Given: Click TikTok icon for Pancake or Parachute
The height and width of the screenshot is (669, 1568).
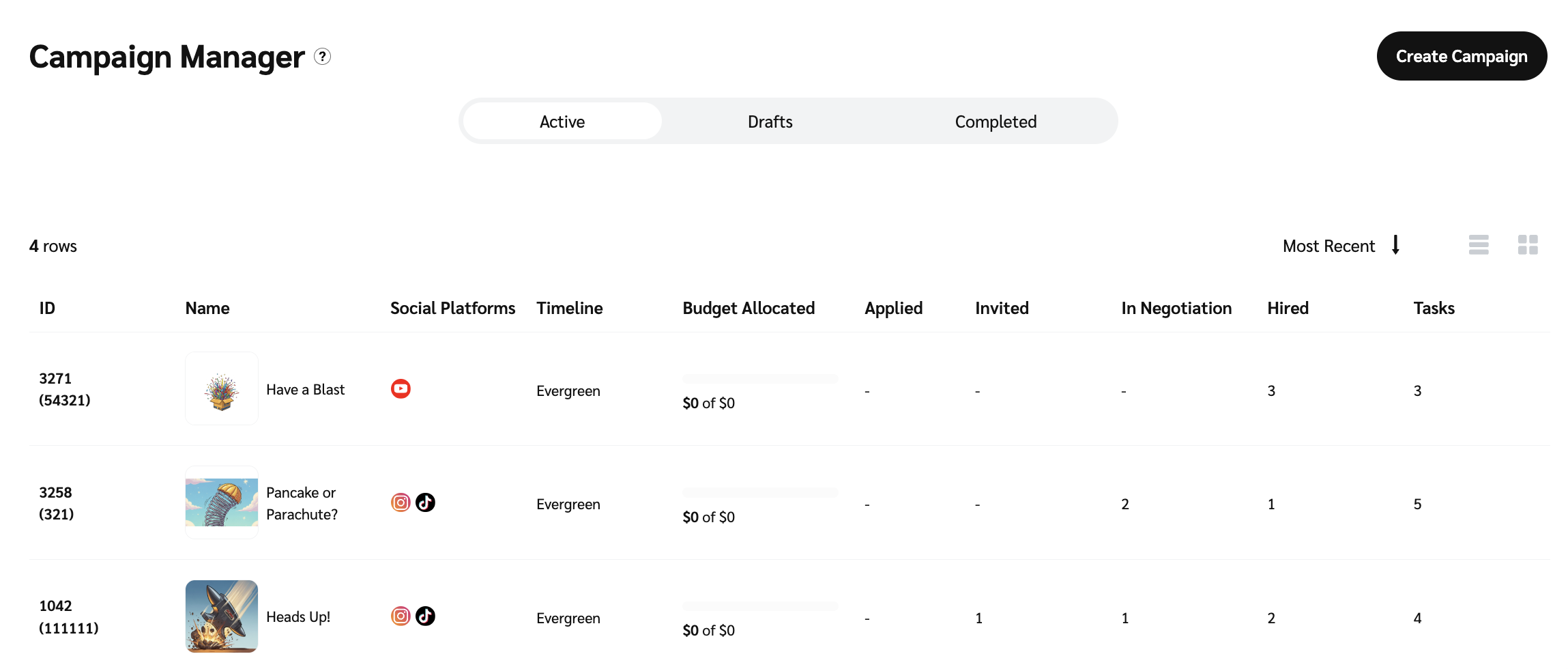Looking at the screenshot, I should (425, 503).
